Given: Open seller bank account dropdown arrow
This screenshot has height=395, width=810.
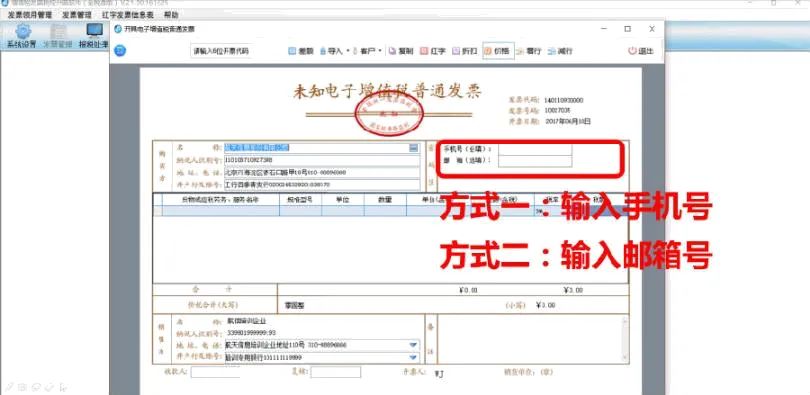Looking at the screenshot, I should point(413,357).
